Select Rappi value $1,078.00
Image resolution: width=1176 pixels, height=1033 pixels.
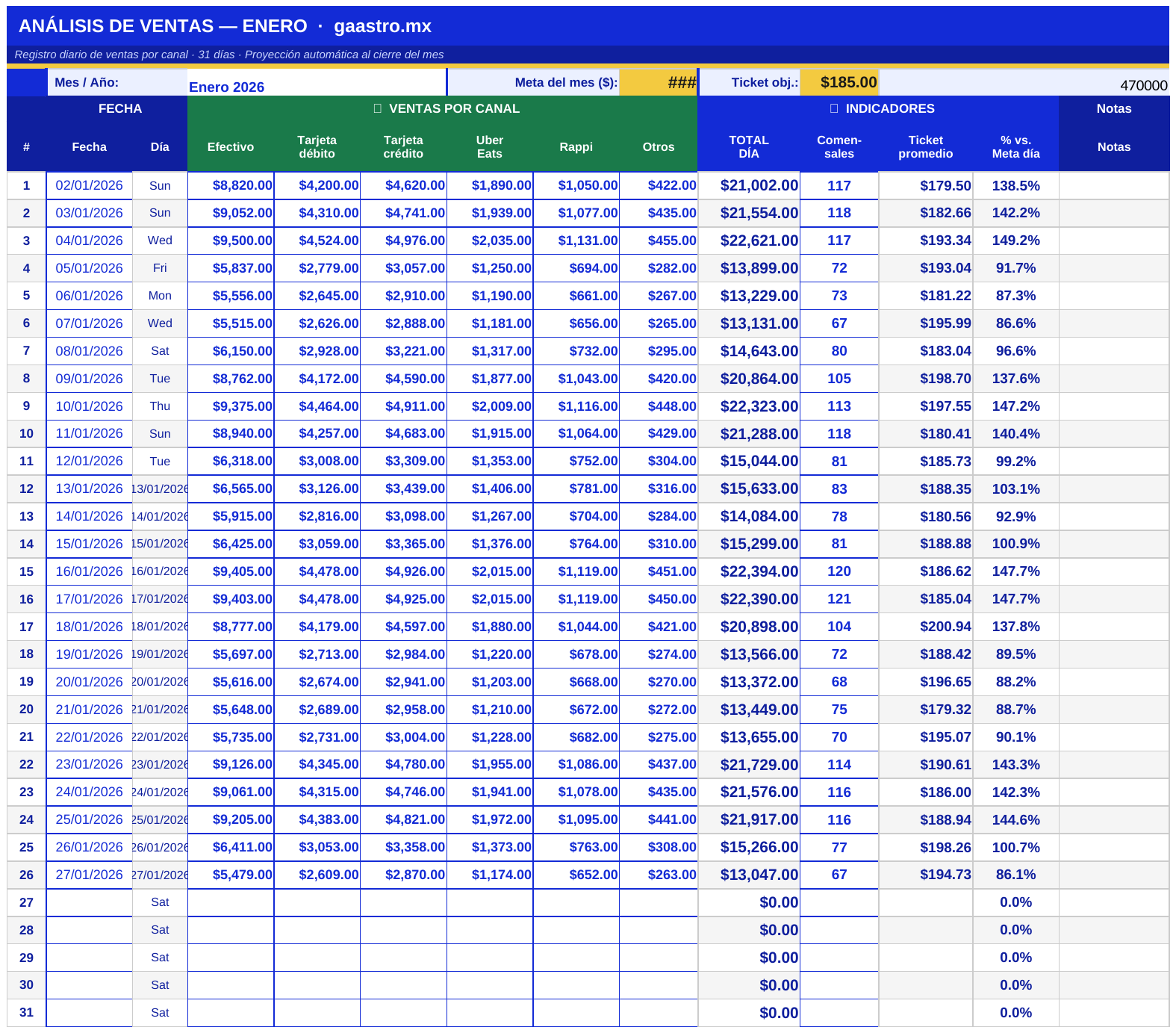pyautogui.click(x=576, y=792)
